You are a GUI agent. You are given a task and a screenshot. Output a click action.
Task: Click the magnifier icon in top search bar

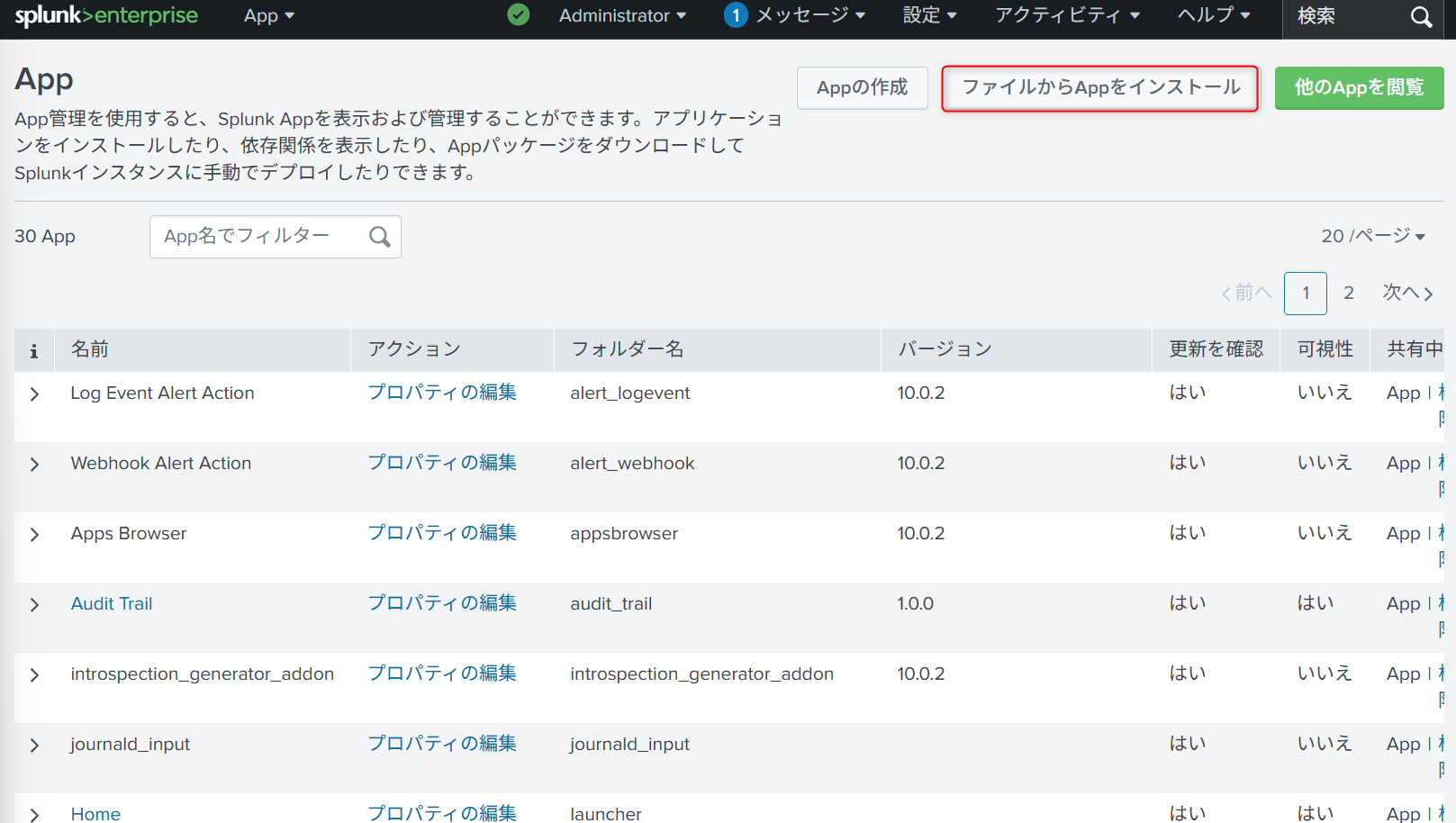1421,17
